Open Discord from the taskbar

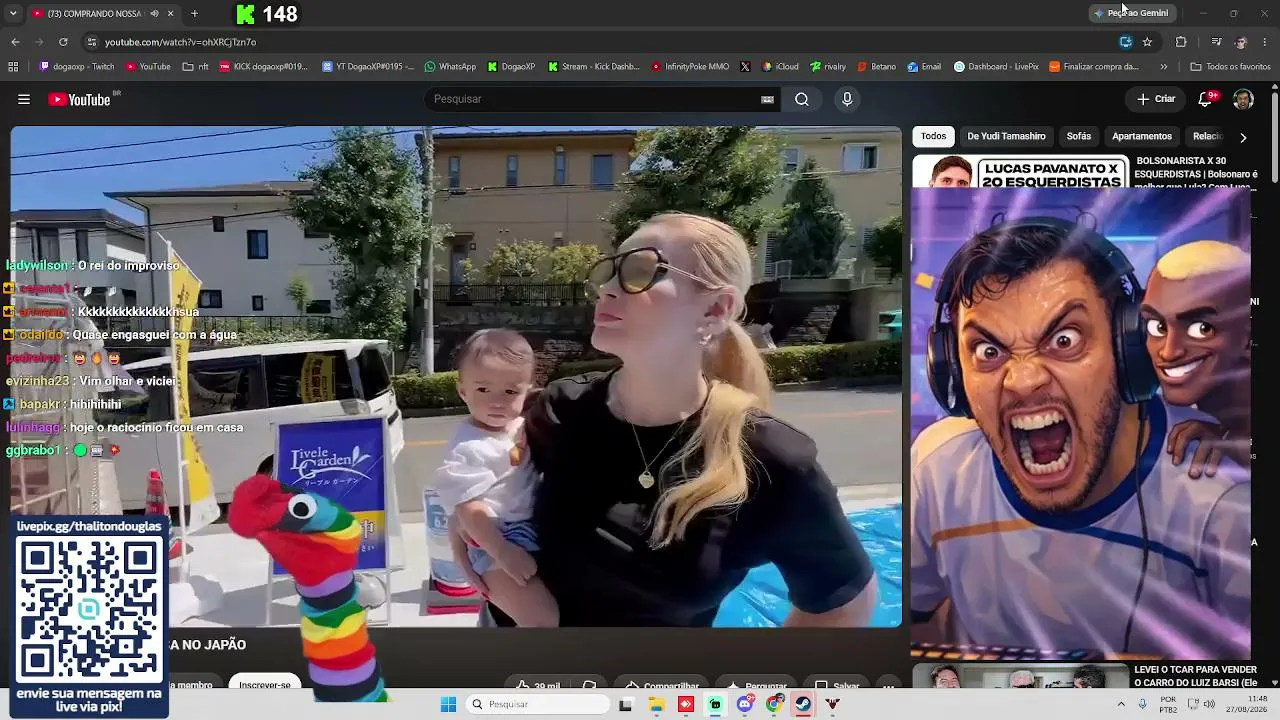point(745,704)
